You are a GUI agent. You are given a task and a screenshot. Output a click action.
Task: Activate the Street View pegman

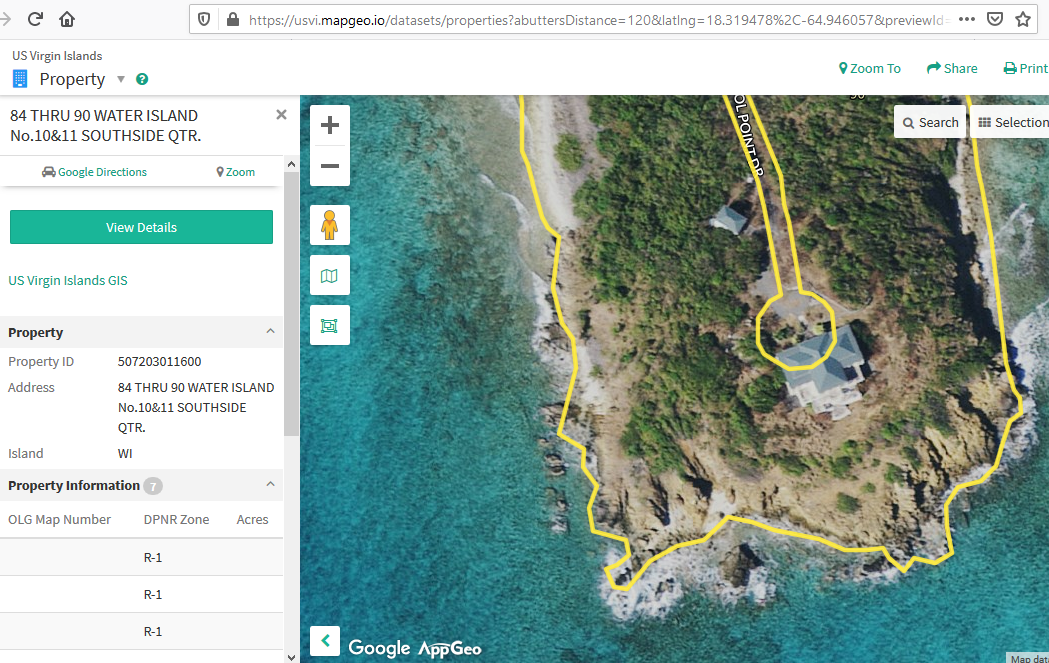click(x=330, y=225)
